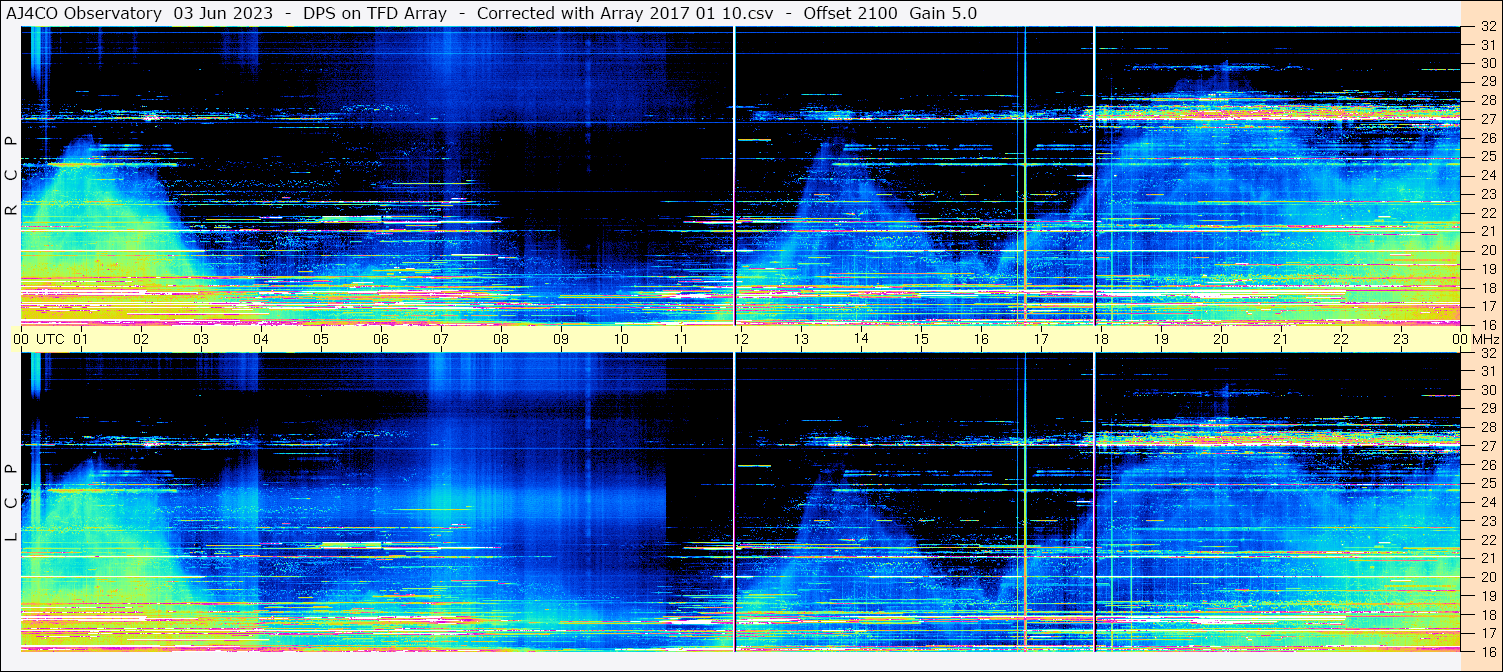Click the LCP label of the lower spectrogram
Image resolution: width=1503 pixels, height=672 pixels.
coord(11,503)
